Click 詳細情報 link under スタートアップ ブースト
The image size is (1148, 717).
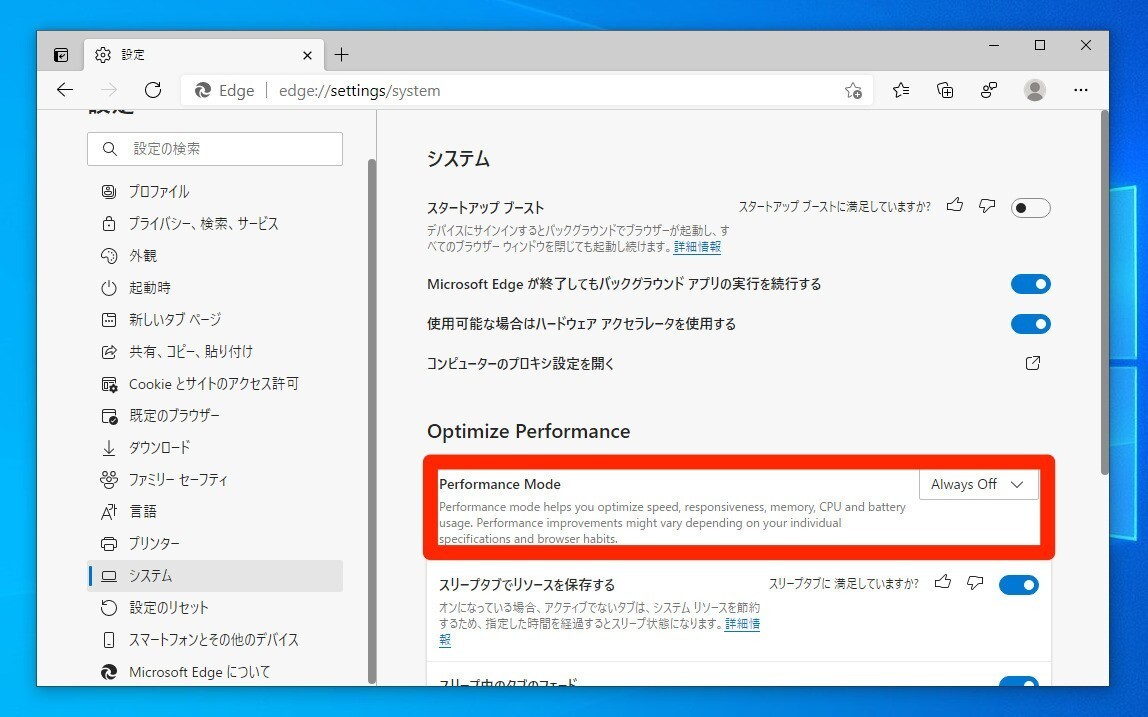[x=697, y=247]
